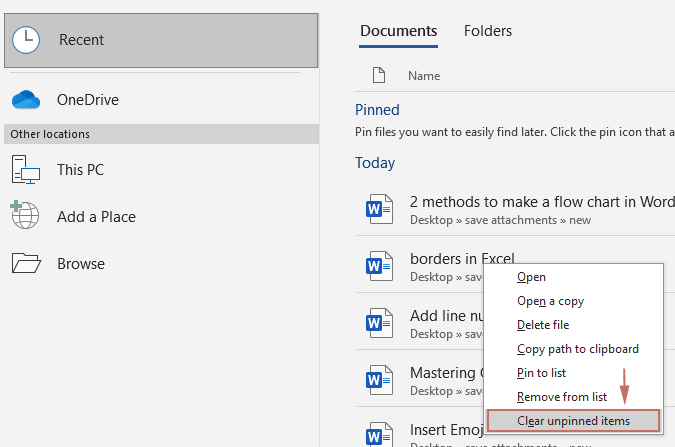The image size is (675, 447).
Task: Click Delete file in context menu
Action: click(x=543, y=325)
